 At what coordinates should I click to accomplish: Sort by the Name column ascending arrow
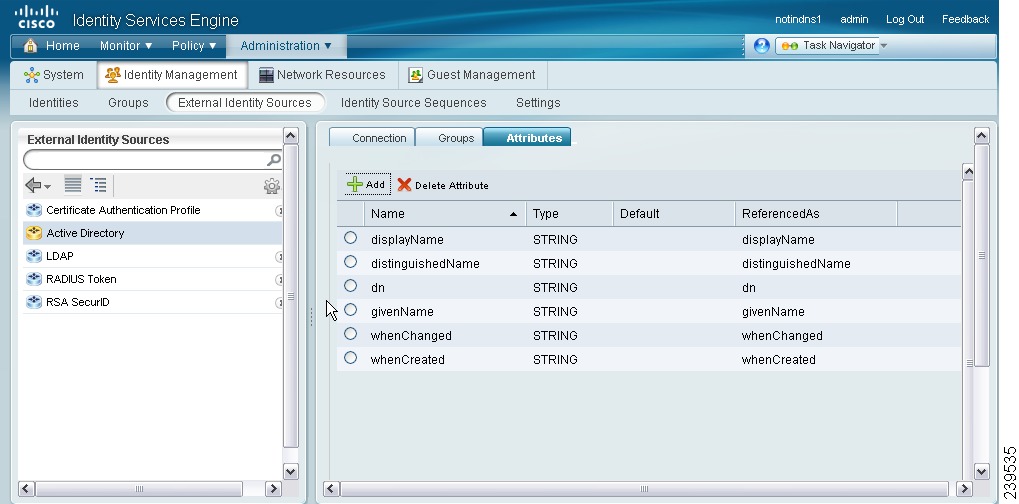(x=513, y=214)
